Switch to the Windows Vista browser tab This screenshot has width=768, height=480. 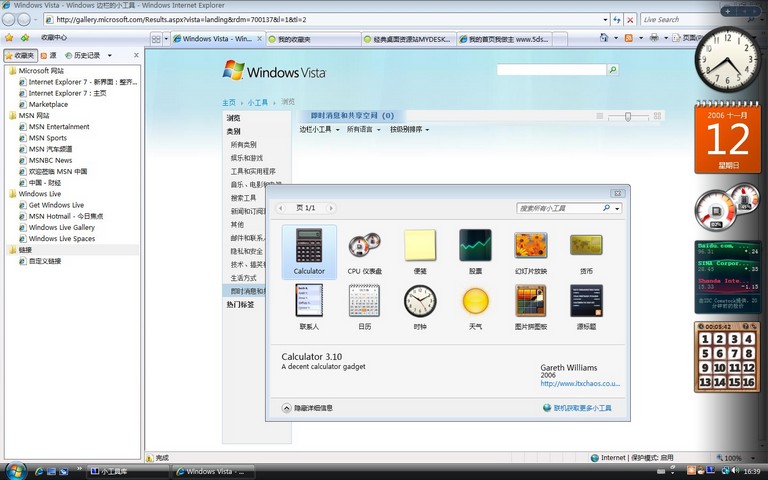pos(218,39)
